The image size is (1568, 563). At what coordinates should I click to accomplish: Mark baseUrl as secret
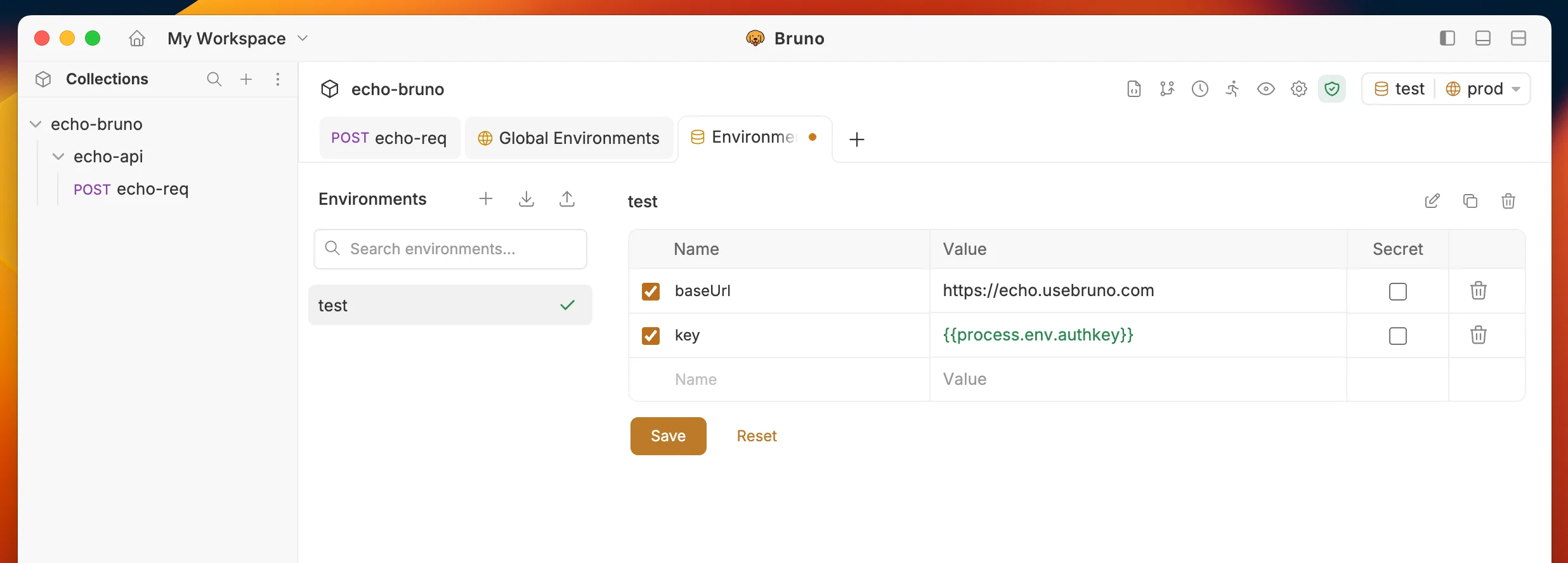tap(1398, 291)
